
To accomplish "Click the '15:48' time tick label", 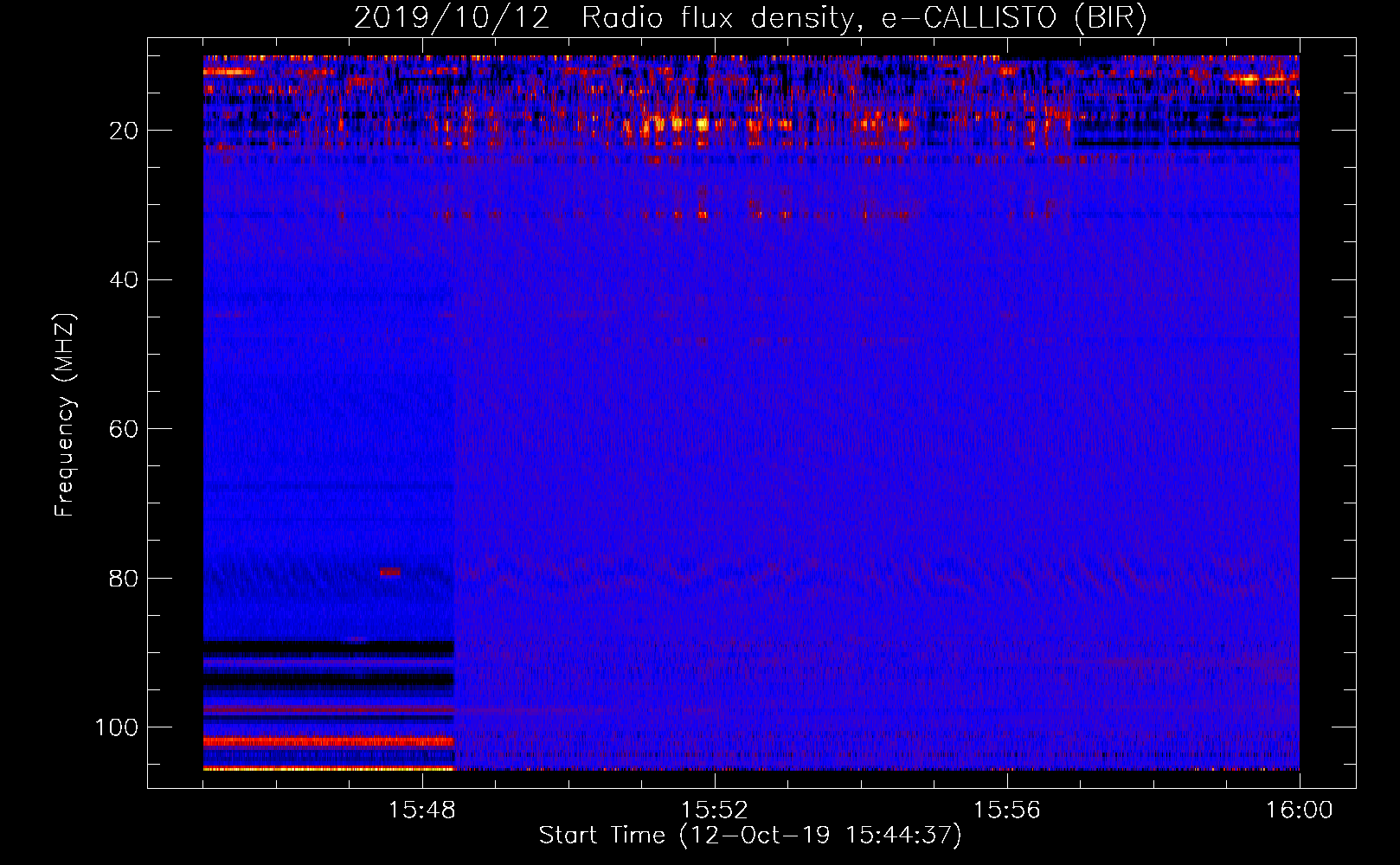I will tap(422, 811).
